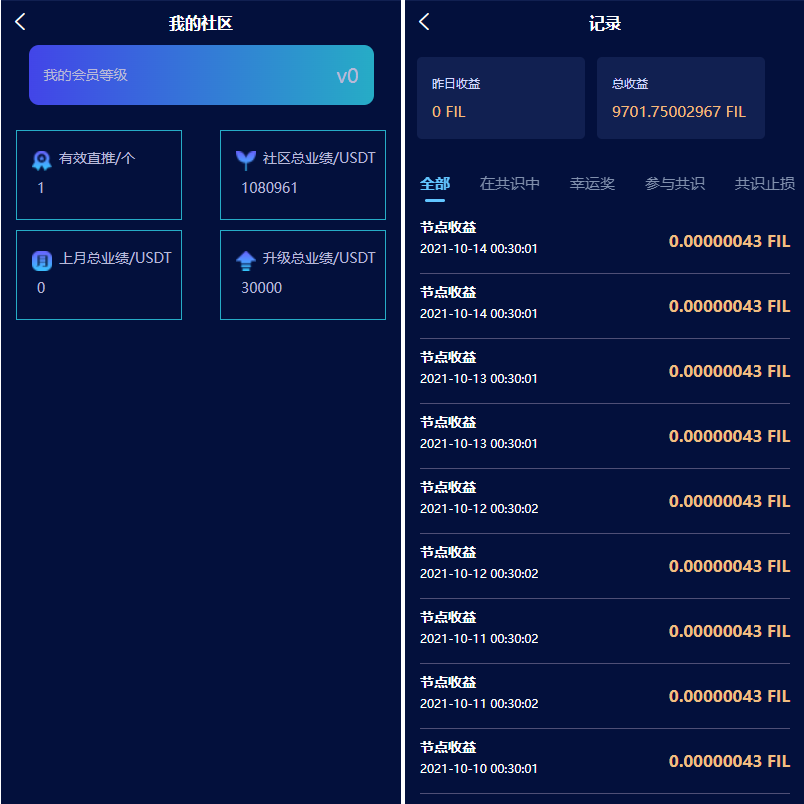Image resolution: width=804 pixels, height=804 pixels.
Task: Click the 30000 upgrade value
Action: (262, 288)
